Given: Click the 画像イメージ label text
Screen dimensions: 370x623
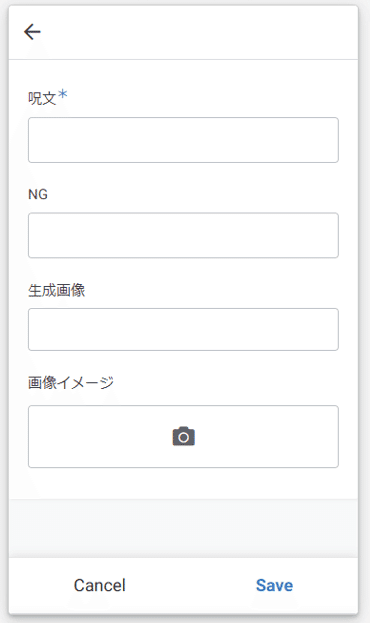Looking at the screenshot, I should tap(71, 383).
